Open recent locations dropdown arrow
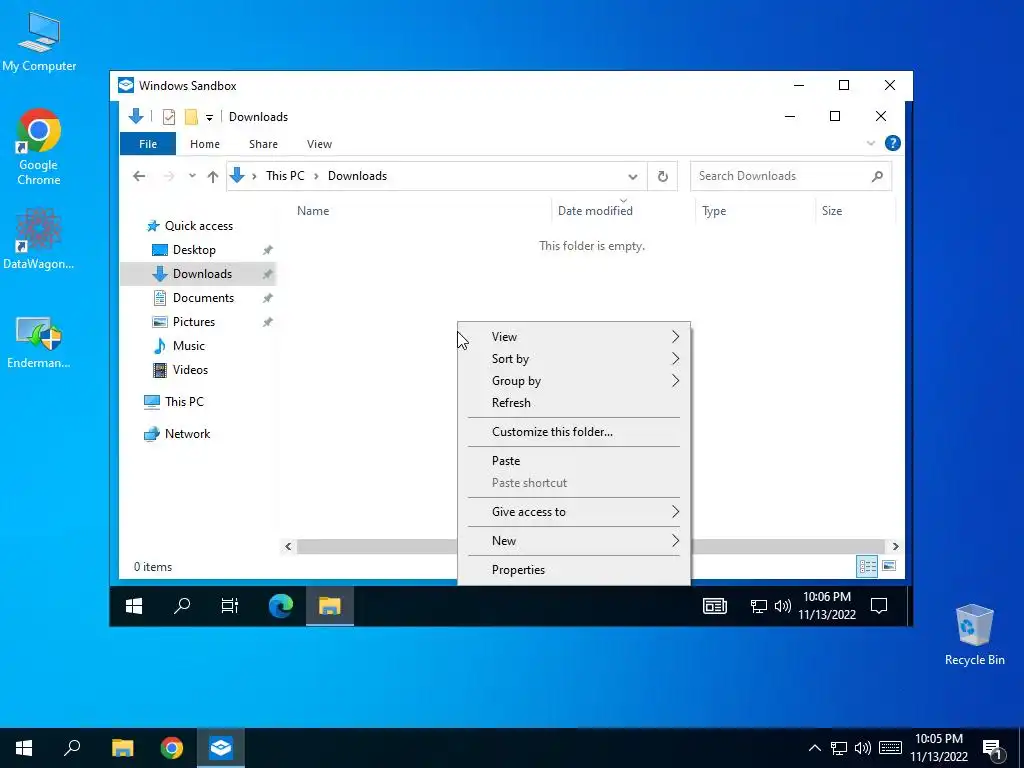This screenshot has height=768, width=1024. click(x=191, y=176)
